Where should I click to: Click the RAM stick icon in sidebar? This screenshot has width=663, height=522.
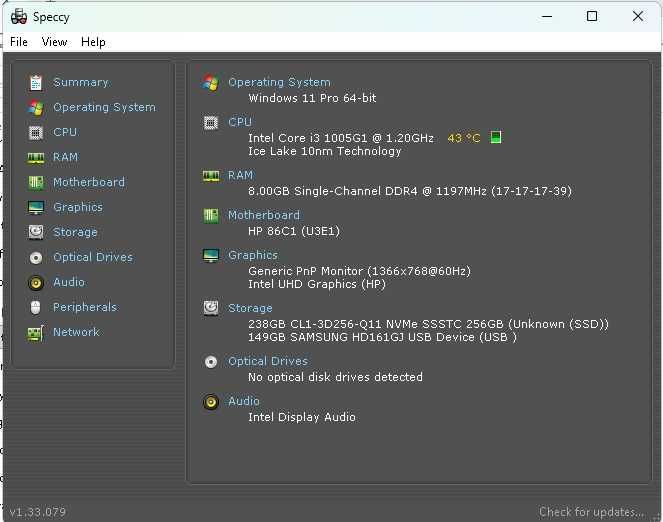pos(36,158)
